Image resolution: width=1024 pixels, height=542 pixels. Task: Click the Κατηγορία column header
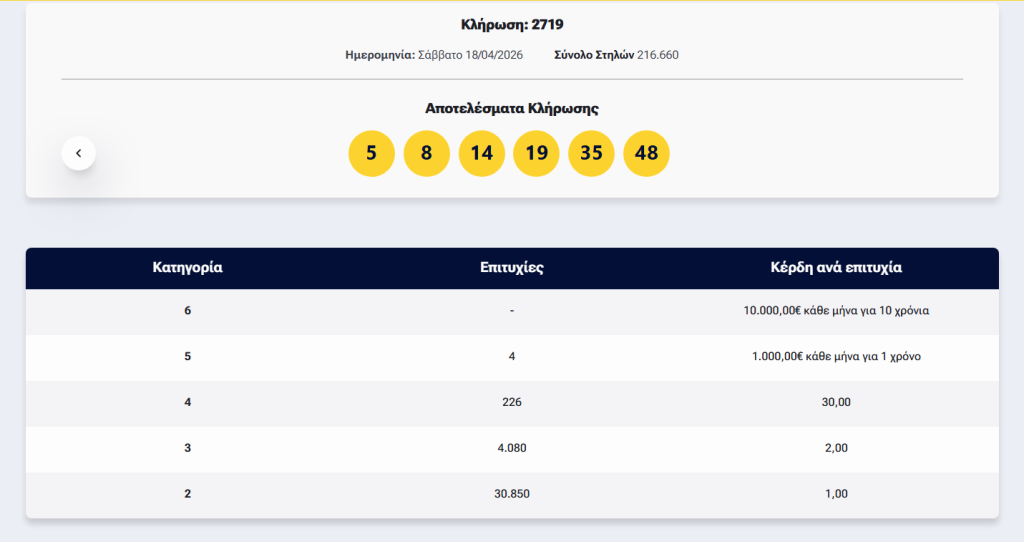187,268
